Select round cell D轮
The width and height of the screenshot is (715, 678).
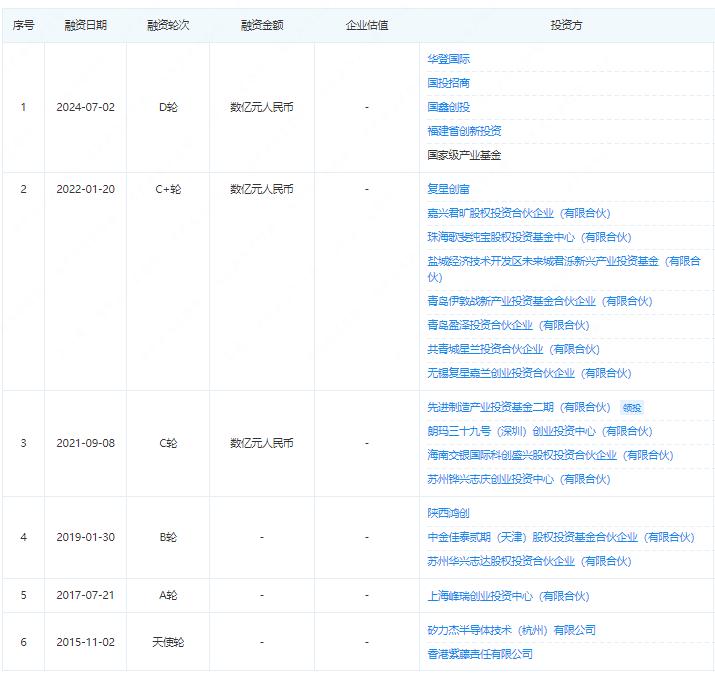[168, 107]
